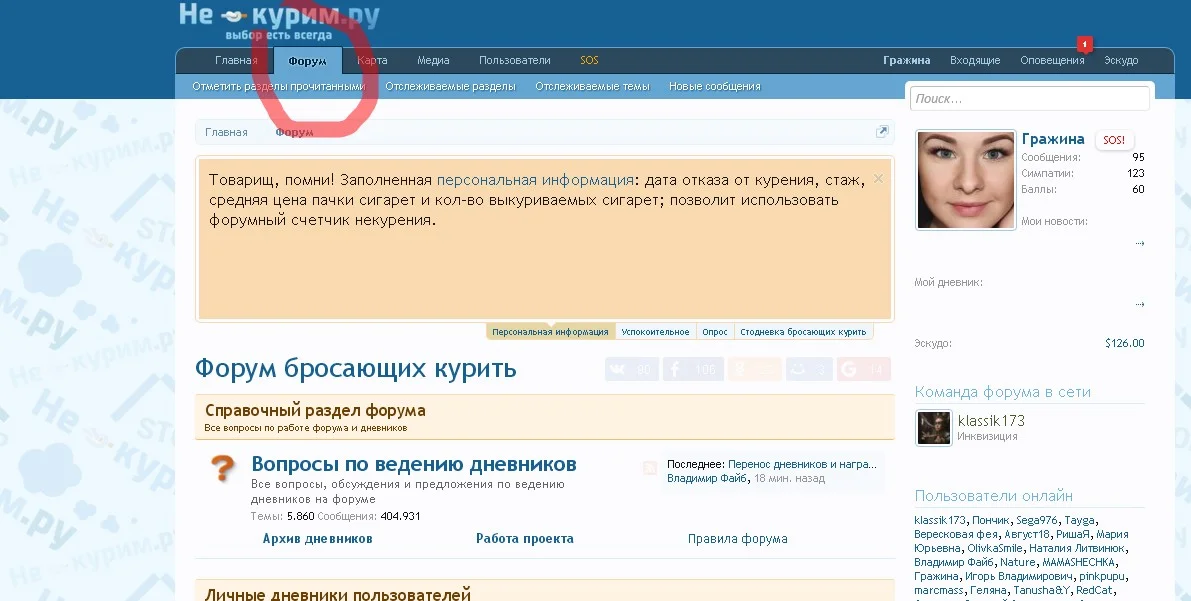
Task: Go to Главная navigation tab
Action: pos(236,60)
